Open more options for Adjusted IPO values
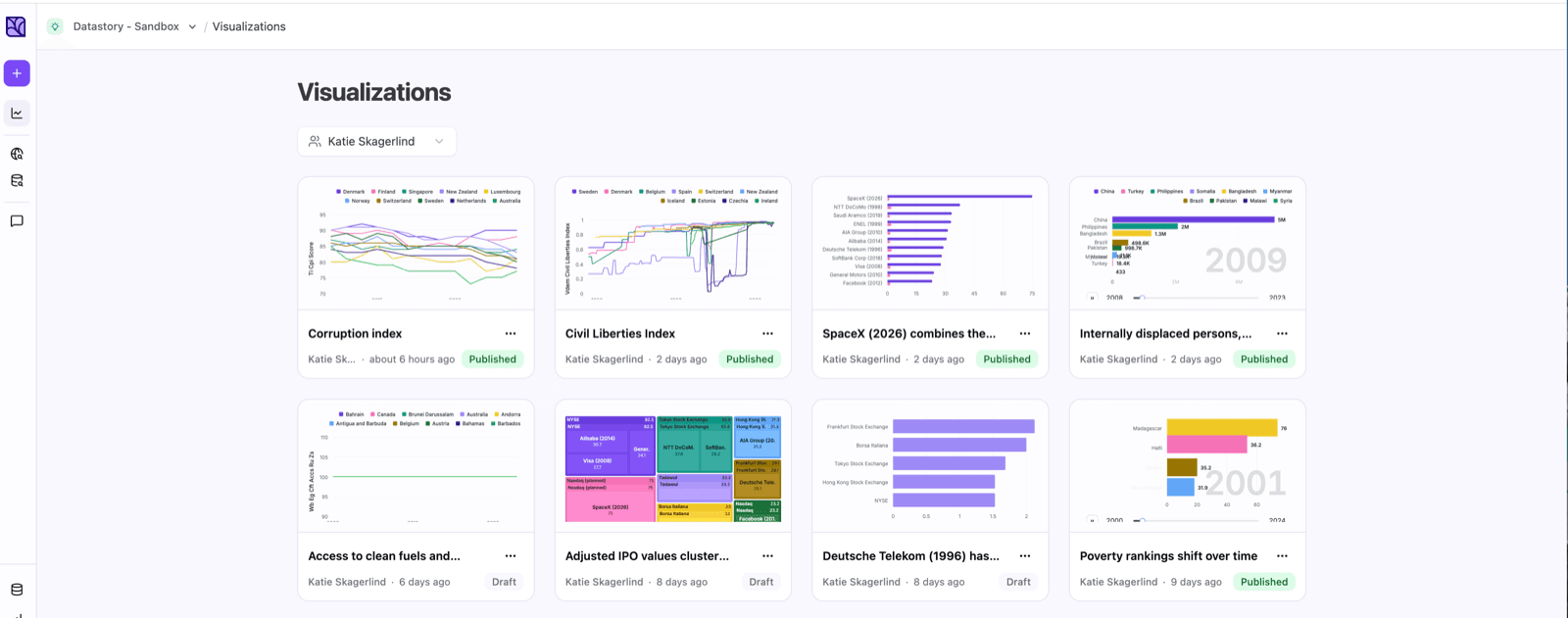The height and width of the screenshot is (618, 1568). click(767, 556)
